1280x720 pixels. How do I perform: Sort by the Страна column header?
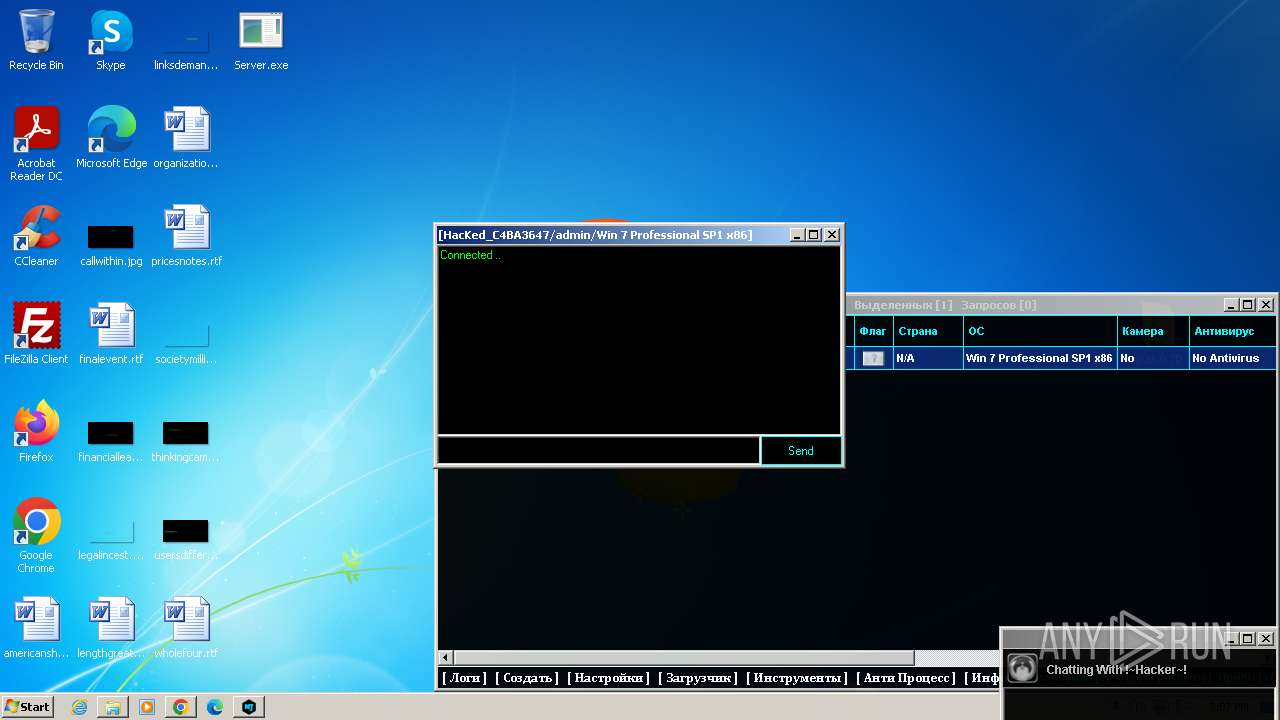click(x=929, y=331)
